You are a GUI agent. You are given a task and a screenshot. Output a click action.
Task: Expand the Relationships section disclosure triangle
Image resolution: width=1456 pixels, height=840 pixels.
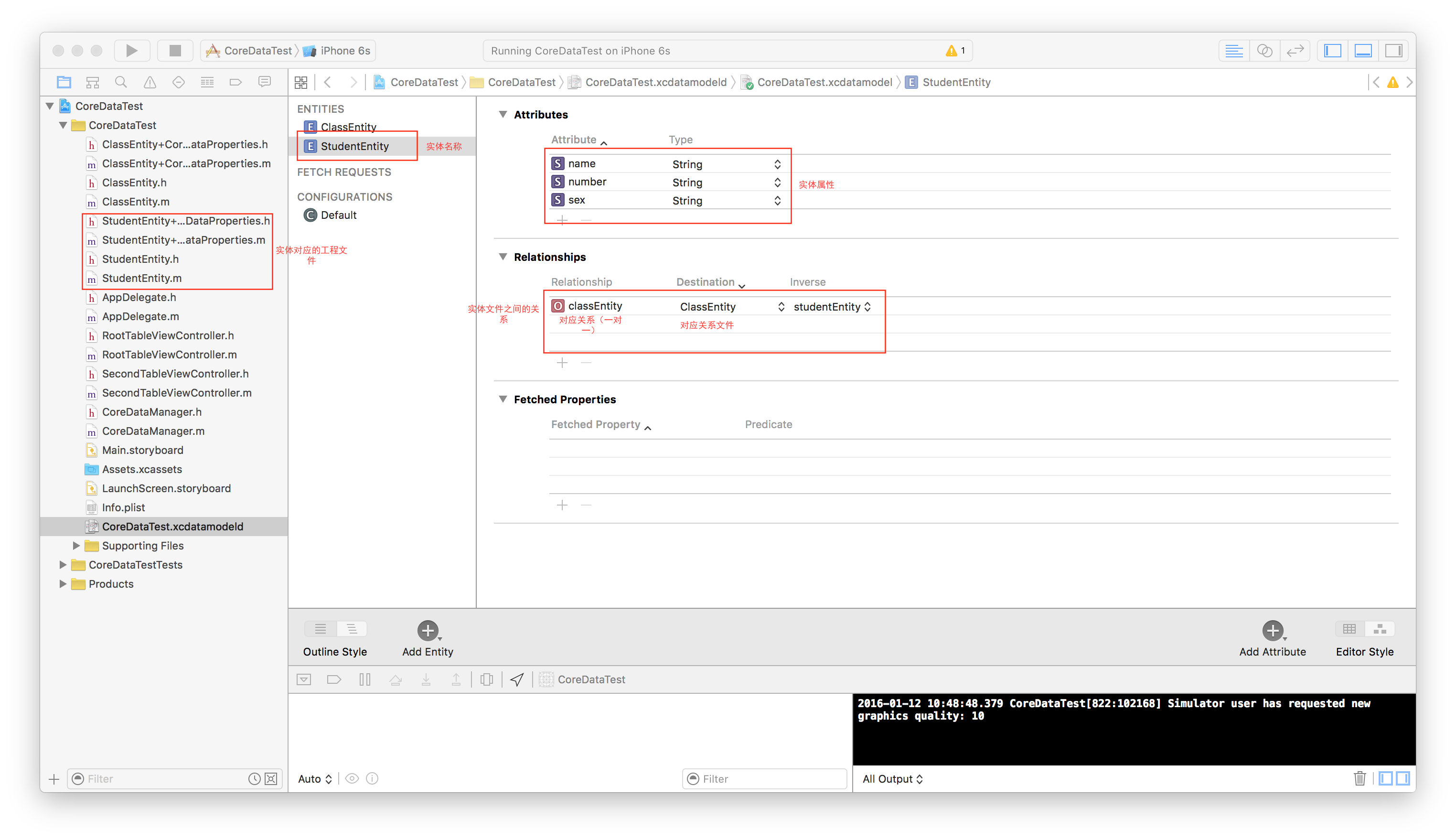click(504, 257)
